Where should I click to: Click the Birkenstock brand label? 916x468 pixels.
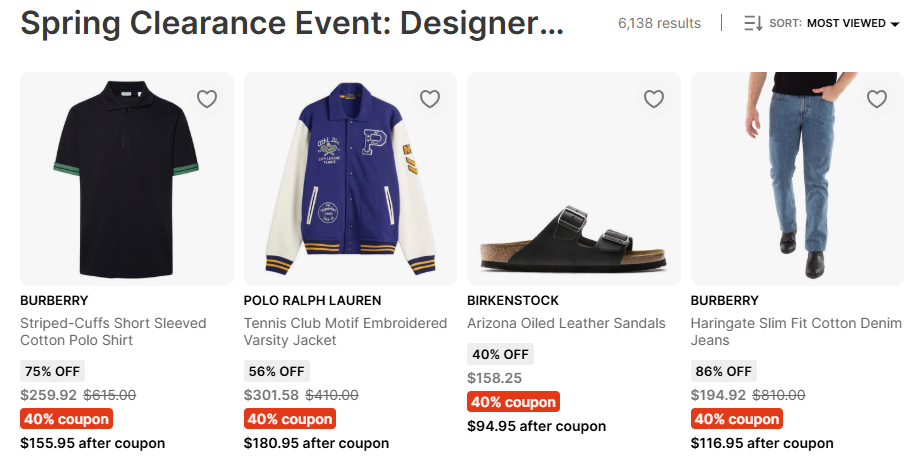[x=513, y=300]
